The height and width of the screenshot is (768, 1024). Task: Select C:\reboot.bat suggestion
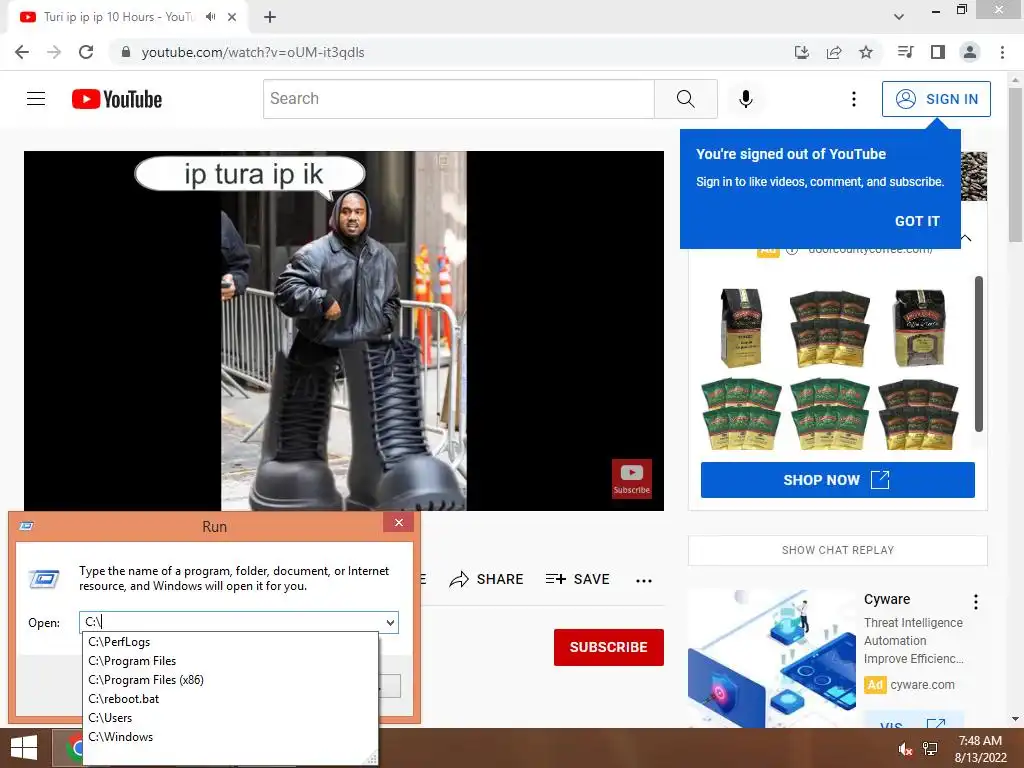click(x=231, y=699)
